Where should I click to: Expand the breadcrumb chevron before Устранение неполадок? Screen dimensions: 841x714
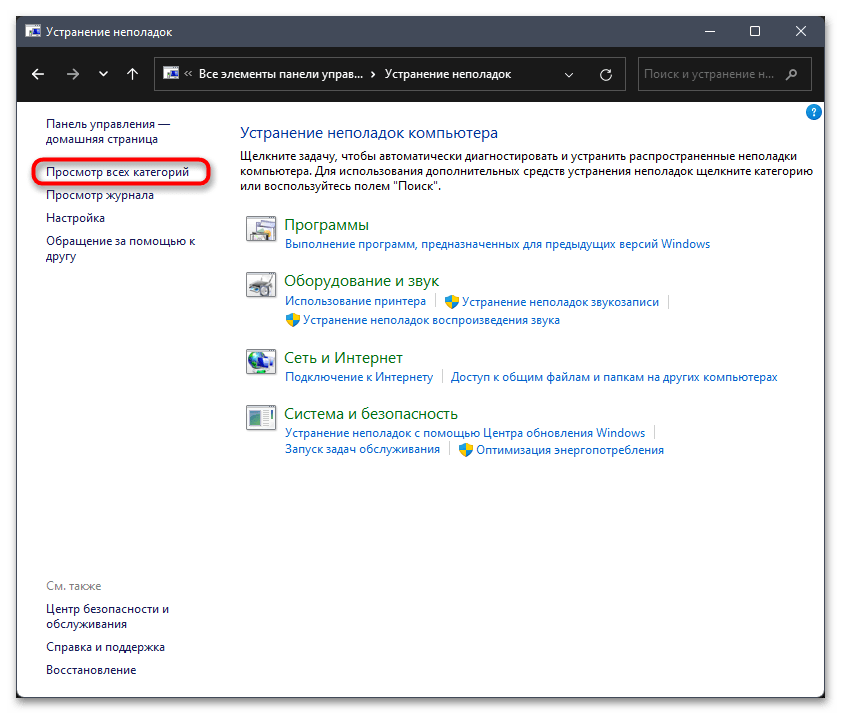click(373, 74)
